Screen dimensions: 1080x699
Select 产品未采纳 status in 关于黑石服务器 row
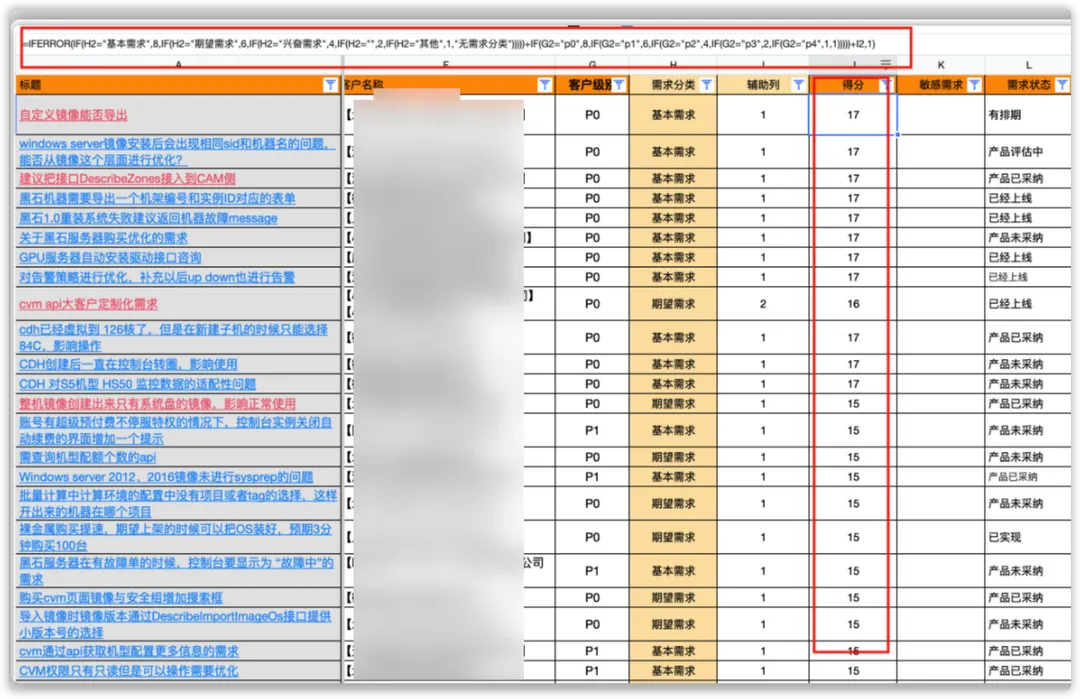tap(1028, 238)
